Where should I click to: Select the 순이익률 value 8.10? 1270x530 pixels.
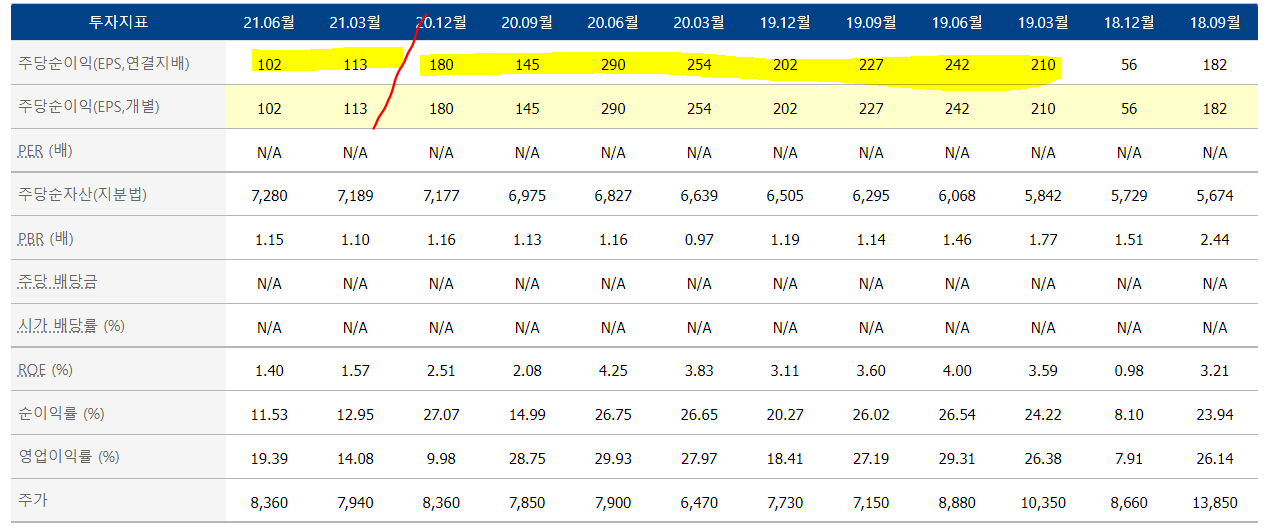[x=1129, y=414]
